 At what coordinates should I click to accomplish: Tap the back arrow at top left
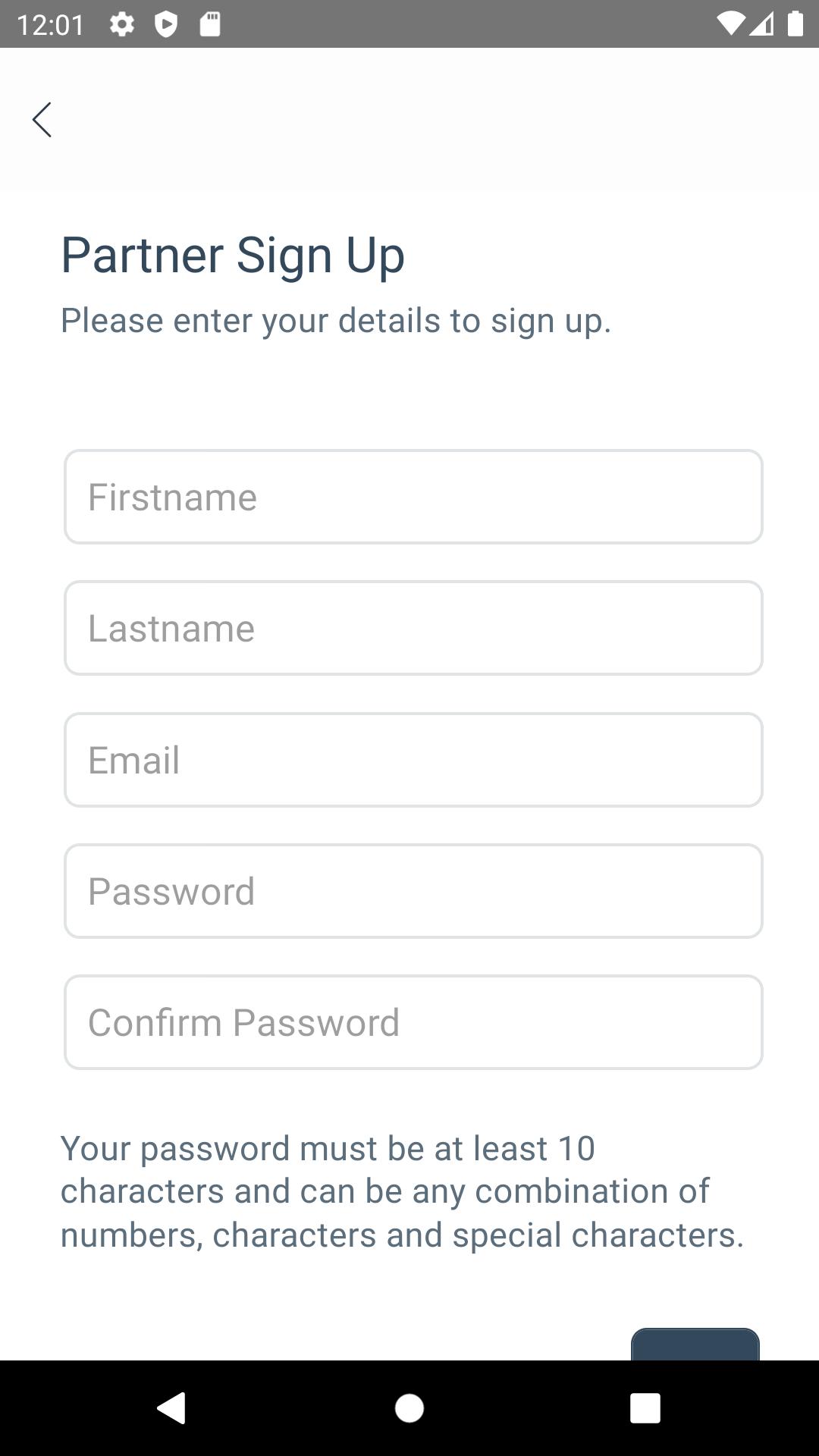click(42, 120)
